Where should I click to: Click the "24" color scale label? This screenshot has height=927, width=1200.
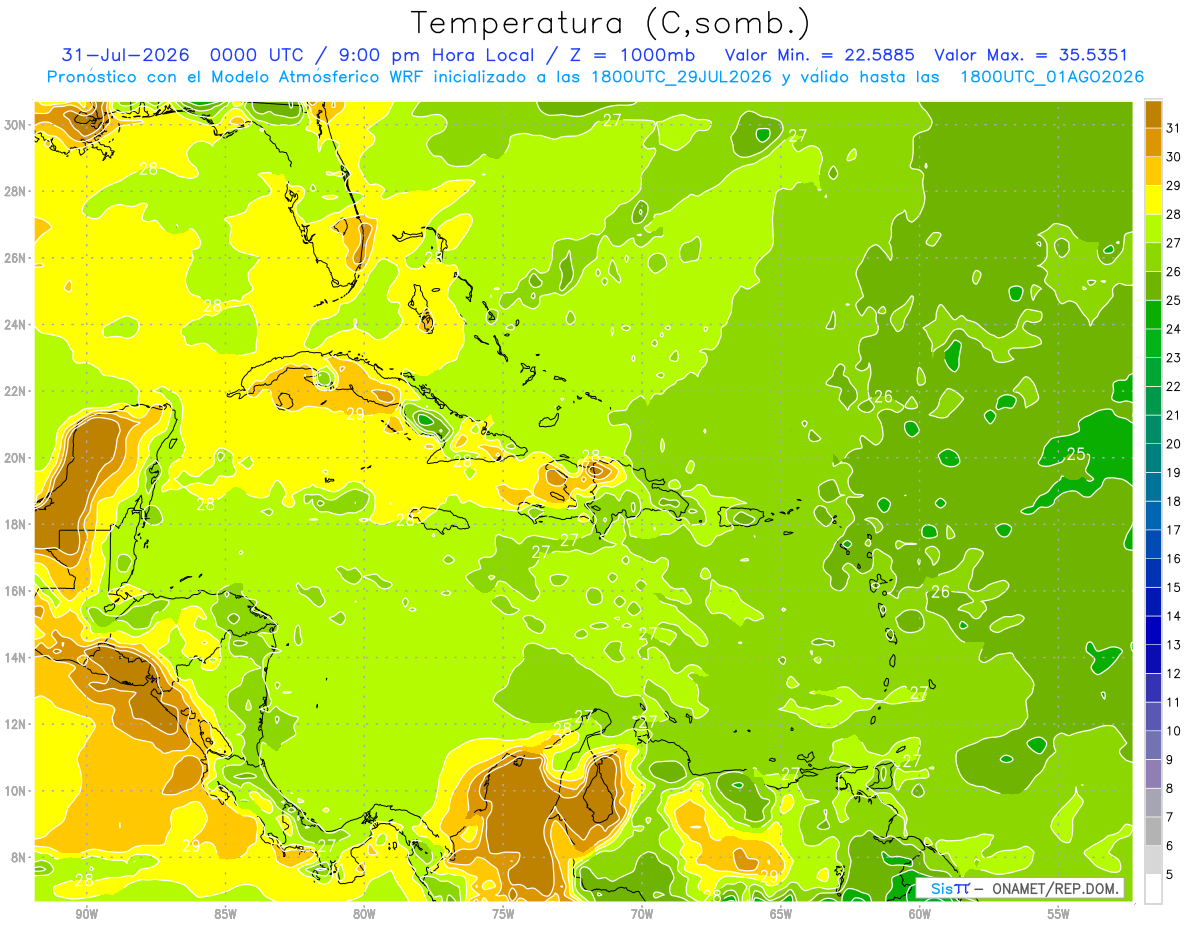[1174, 329]
